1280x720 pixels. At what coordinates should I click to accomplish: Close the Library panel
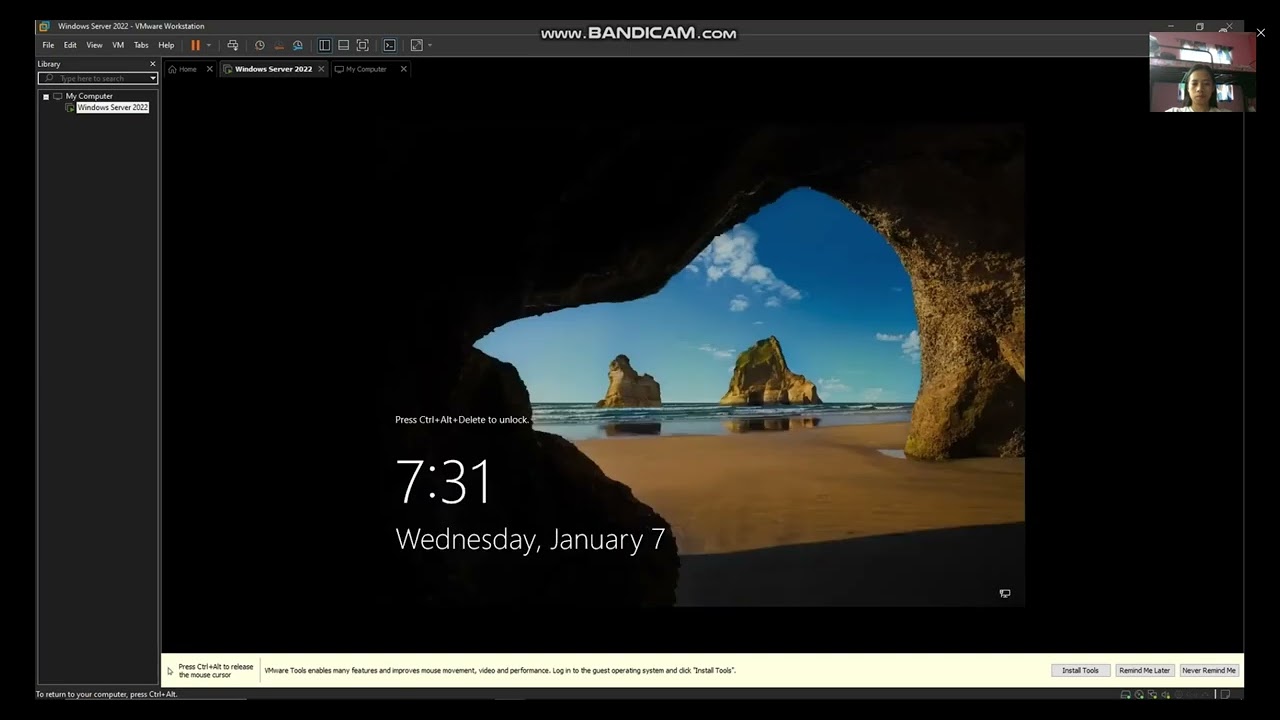click(153, 64)
